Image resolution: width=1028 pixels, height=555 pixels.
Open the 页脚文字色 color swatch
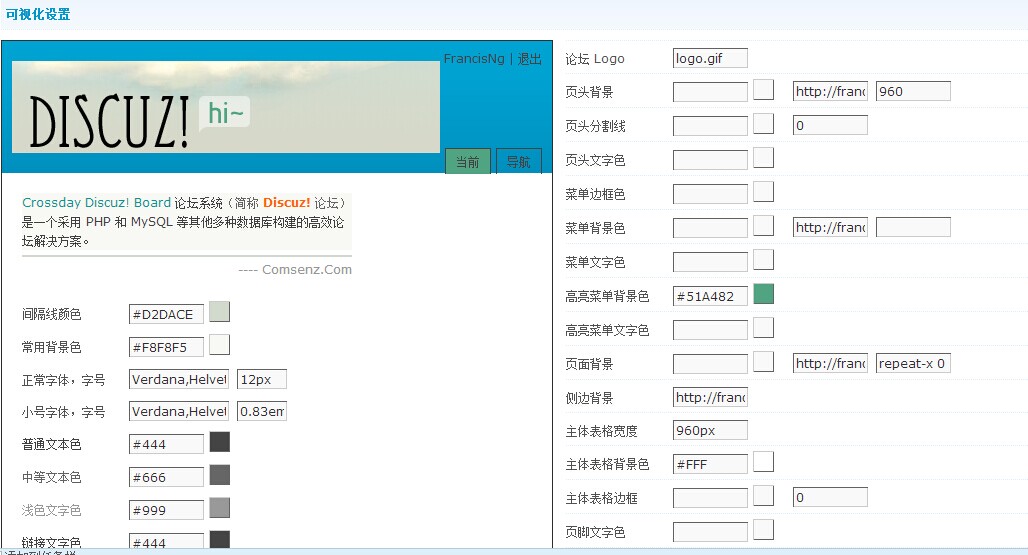[763, 530]
